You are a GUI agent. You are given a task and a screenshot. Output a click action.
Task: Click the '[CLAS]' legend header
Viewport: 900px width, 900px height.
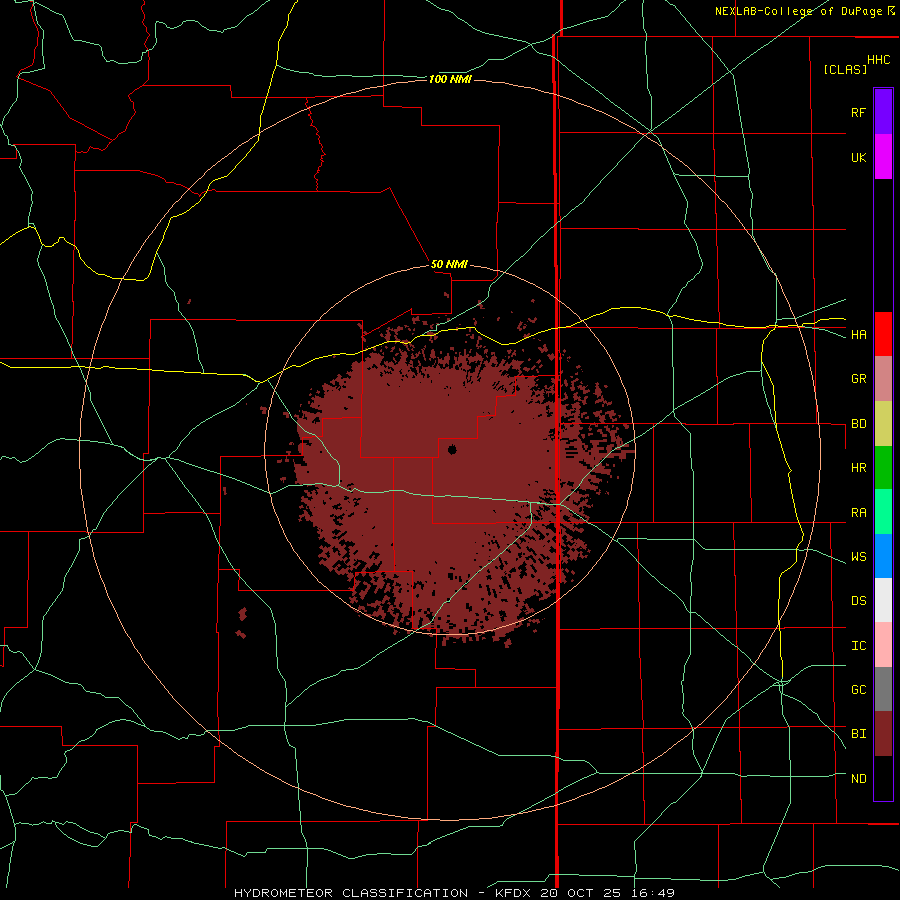(x=845, y=69)
